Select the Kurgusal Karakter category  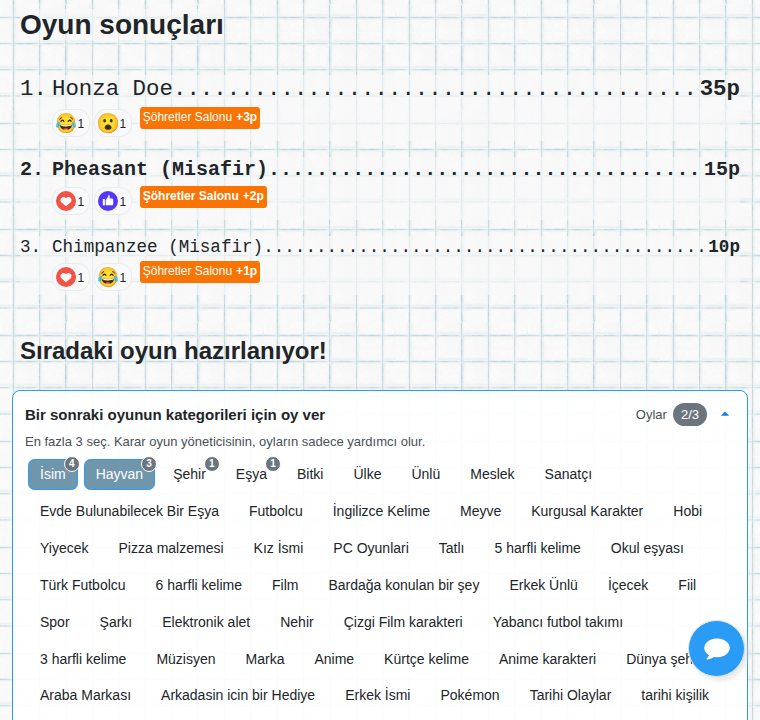pyautogui.click(x=587, y=511)
